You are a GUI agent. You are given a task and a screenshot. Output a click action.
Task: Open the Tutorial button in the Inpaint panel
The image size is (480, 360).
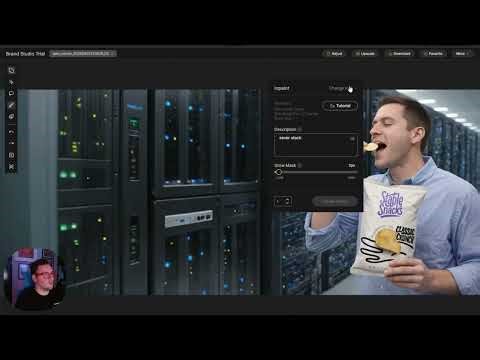340,106
